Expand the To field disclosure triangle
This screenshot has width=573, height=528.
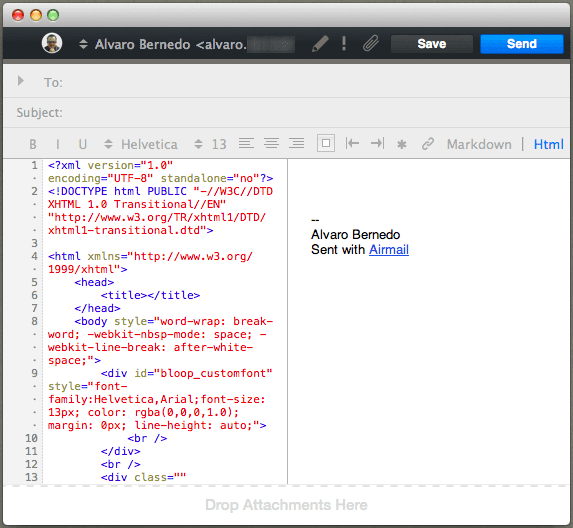(21, 81)
